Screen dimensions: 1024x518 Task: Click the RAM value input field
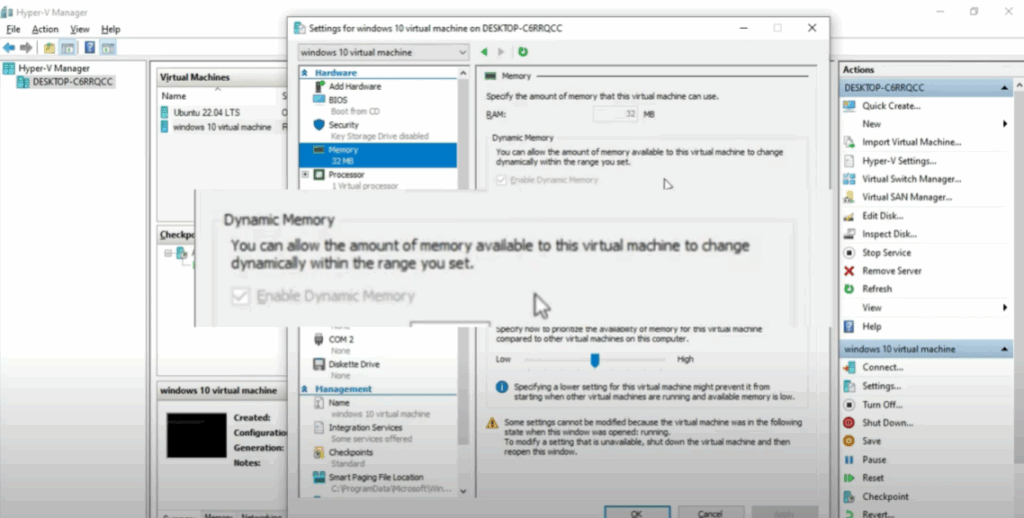pos(616,114)
